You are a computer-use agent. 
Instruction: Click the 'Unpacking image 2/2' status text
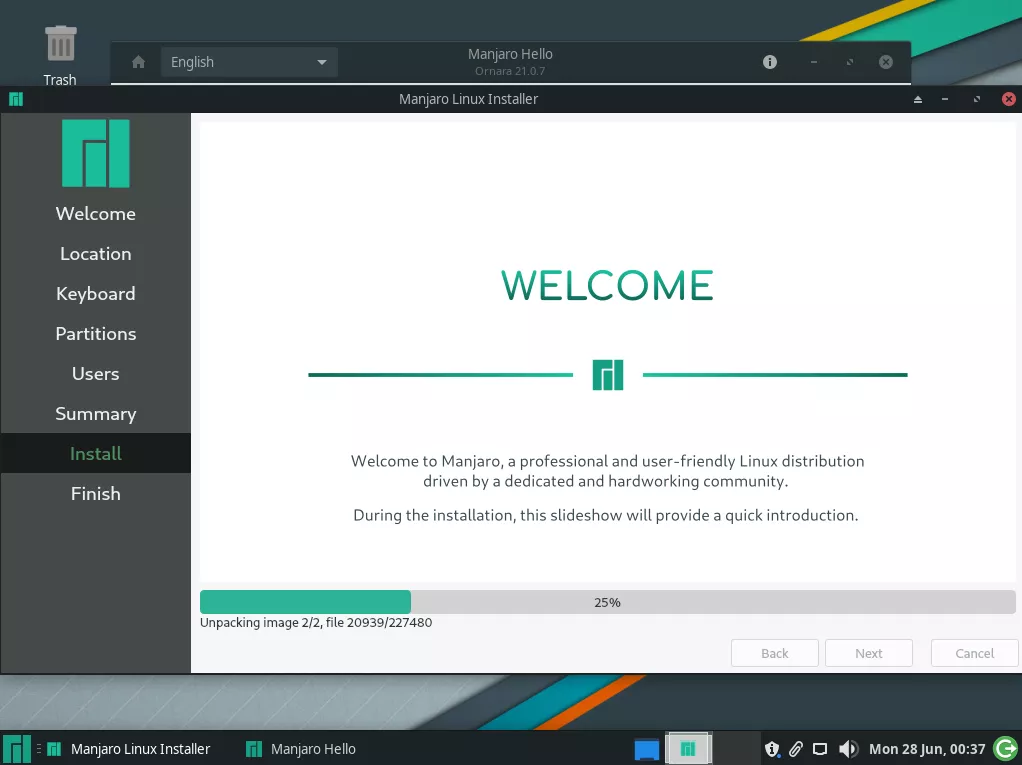(x=315, y=622)
